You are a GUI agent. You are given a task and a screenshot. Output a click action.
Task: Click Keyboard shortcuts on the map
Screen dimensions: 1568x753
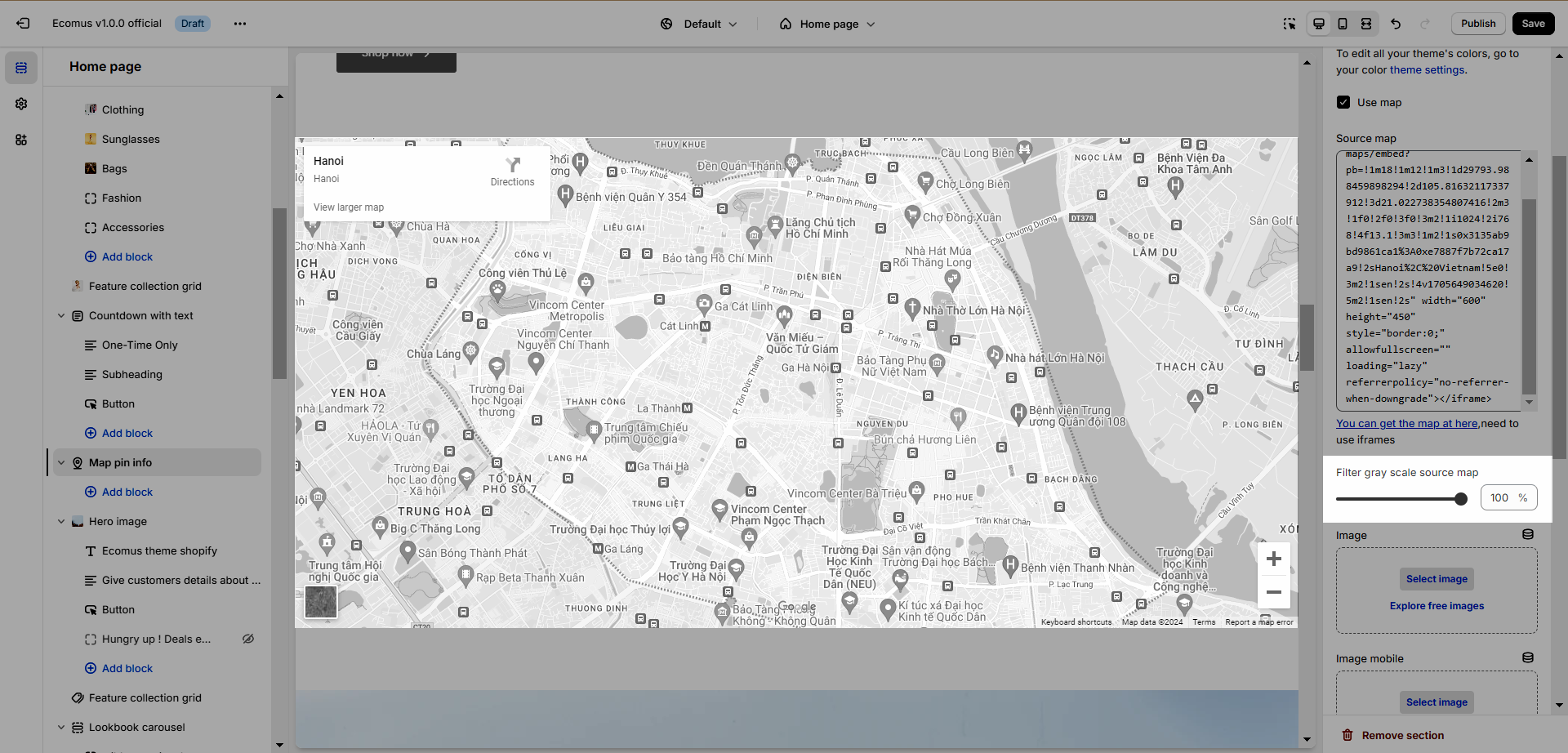[1076, 622]
